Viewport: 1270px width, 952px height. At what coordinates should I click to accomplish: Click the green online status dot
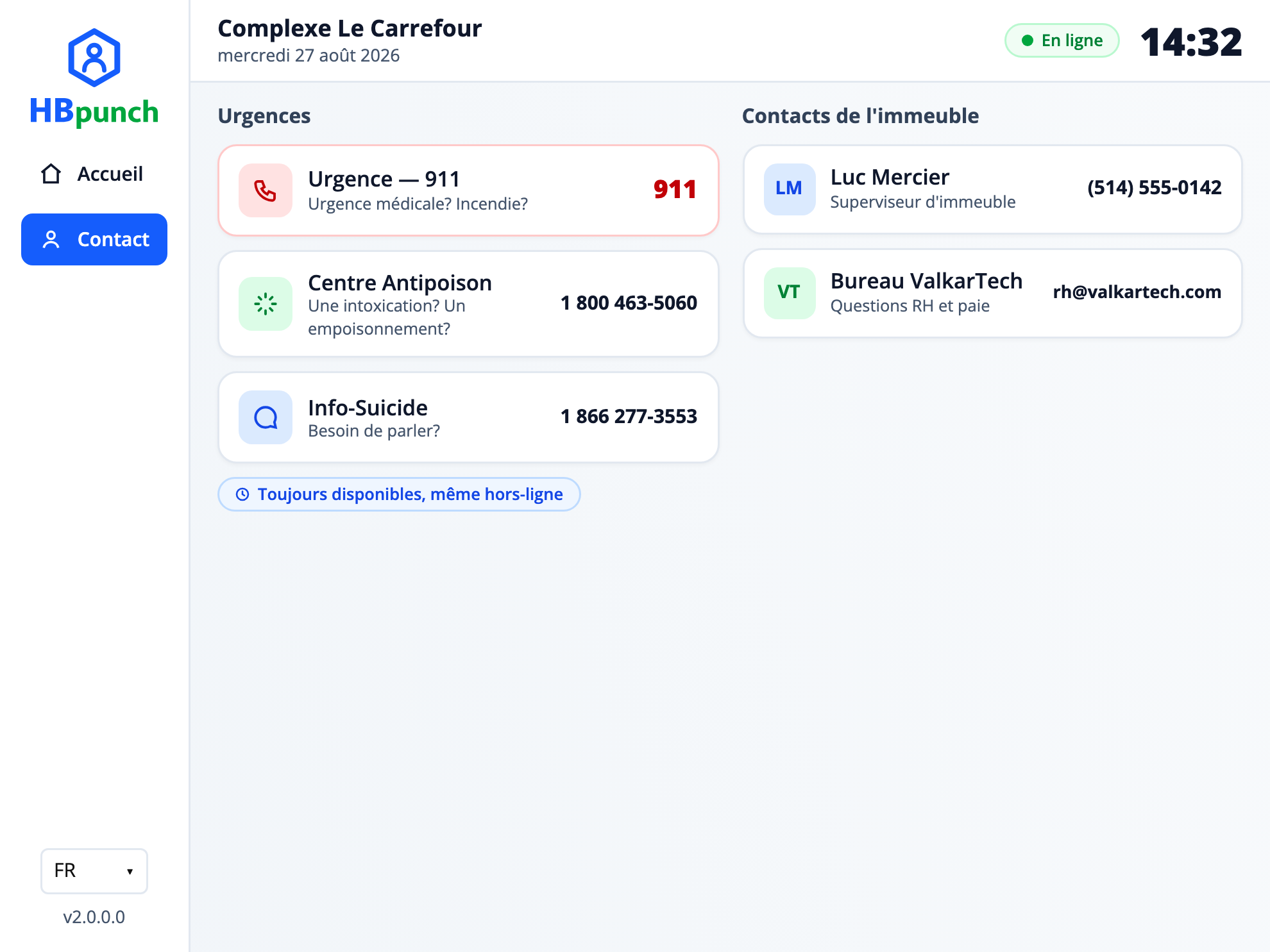point(1028,40)
